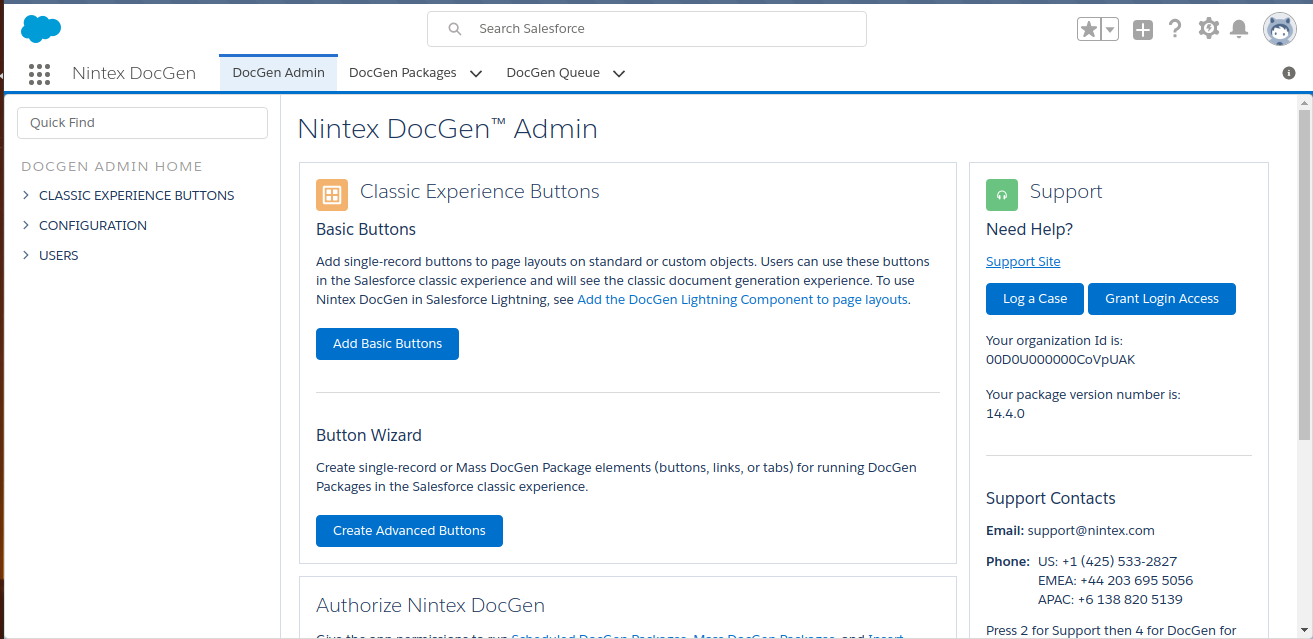Open the favorites list dropdown arrow
Viewport: 1313px width, 639px height.
click(1110, 30)
